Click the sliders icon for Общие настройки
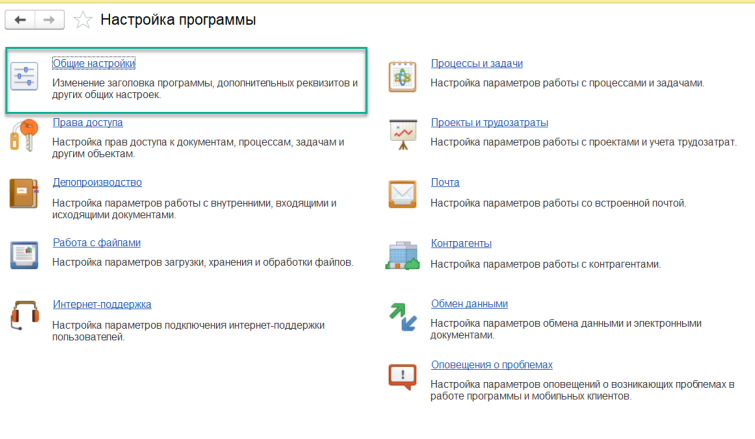The image size is (755, 439). tap(24, 76)
